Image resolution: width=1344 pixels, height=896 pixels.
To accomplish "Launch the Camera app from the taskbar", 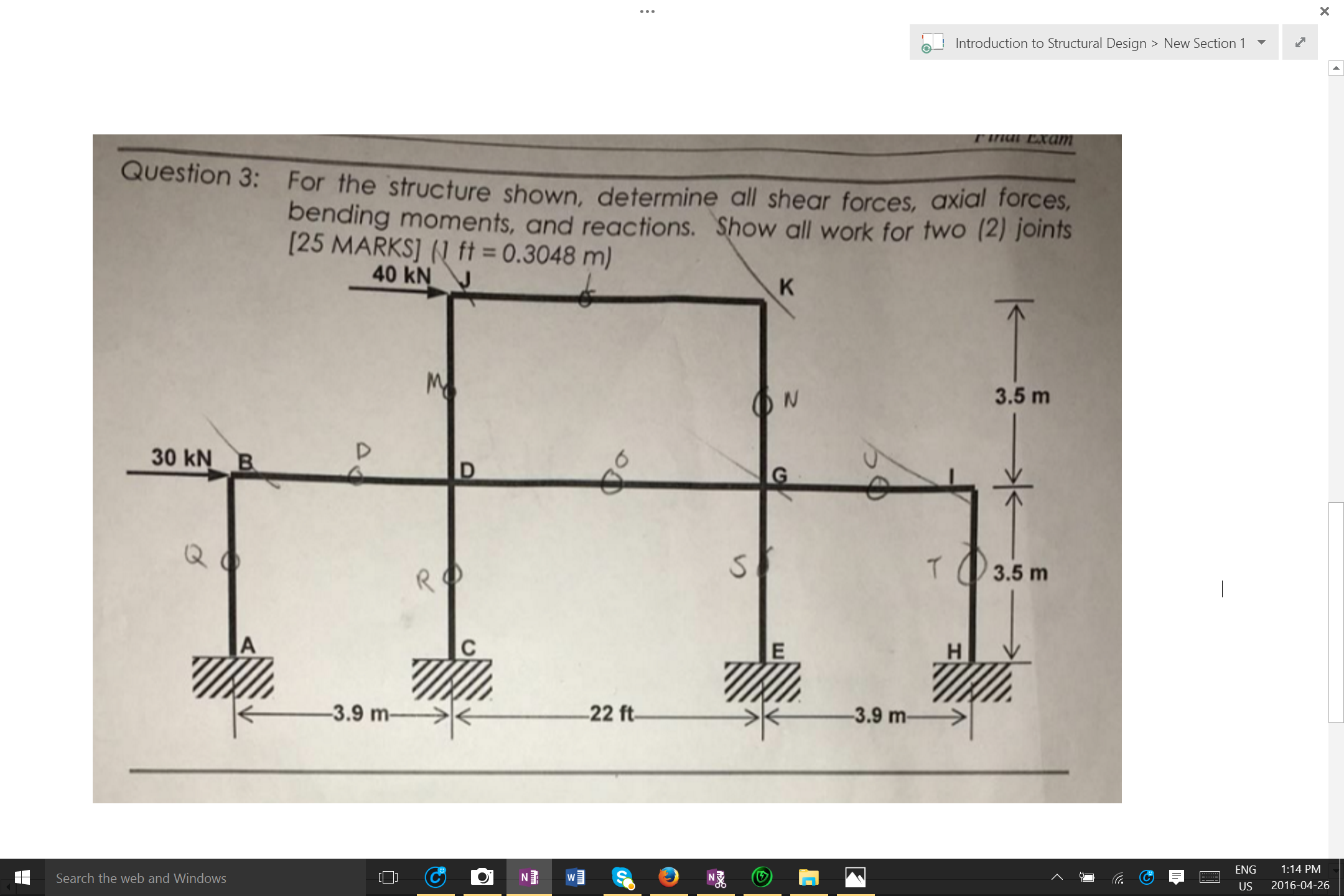I will [482, 877].
